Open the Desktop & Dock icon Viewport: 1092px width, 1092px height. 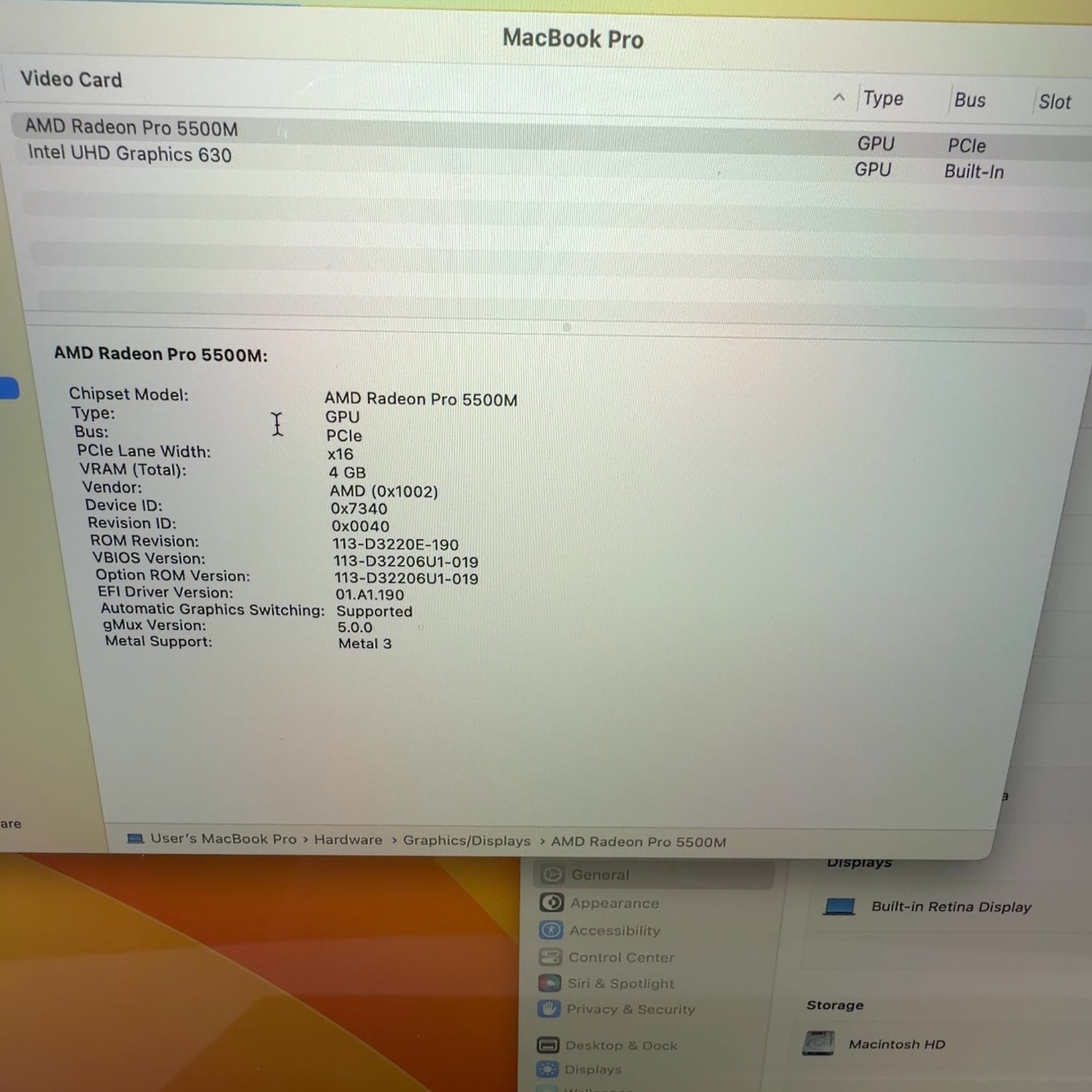(547, 1045)
